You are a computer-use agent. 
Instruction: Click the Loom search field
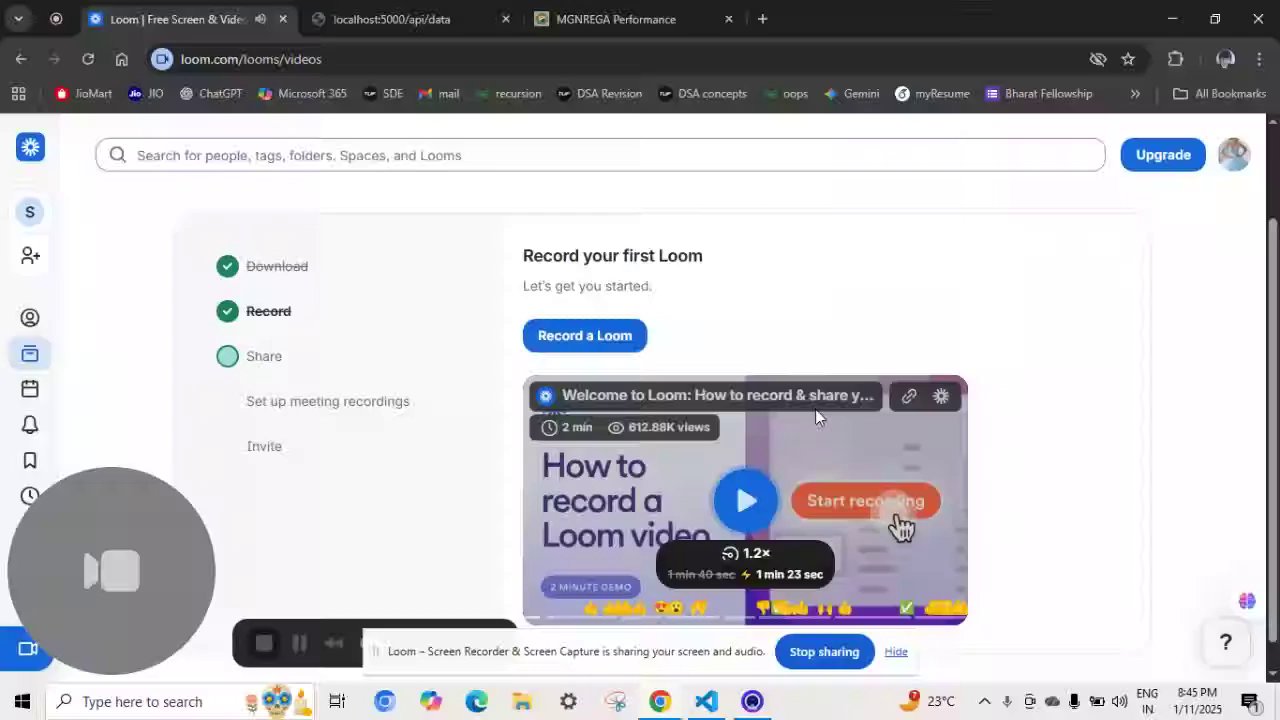tap(600, 155)
